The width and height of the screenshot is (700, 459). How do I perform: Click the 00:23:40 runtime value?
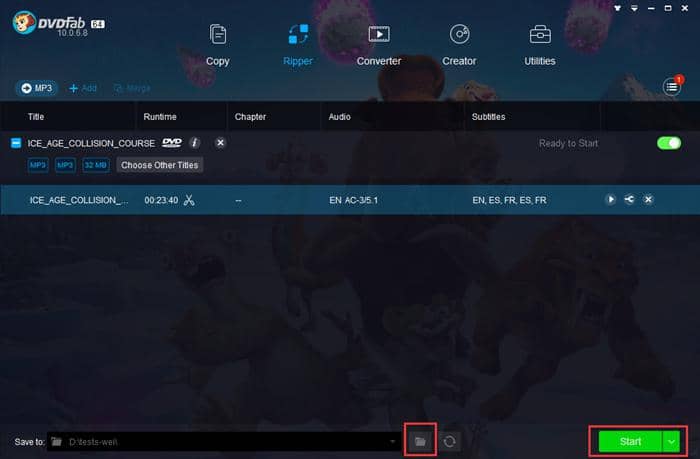point(161,200)
